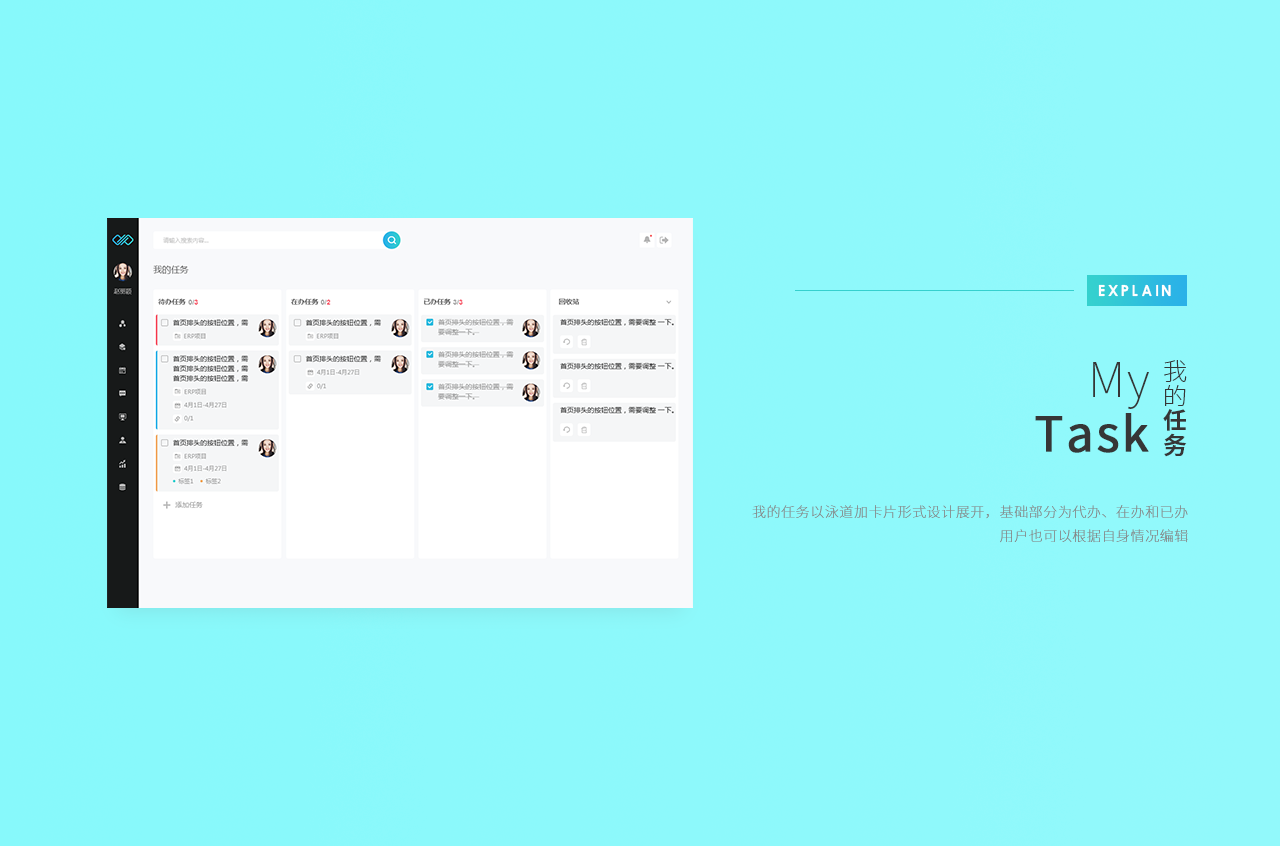Uncheck the second completed task in 已办任务

pyautogui.click(x=430, y=355)
